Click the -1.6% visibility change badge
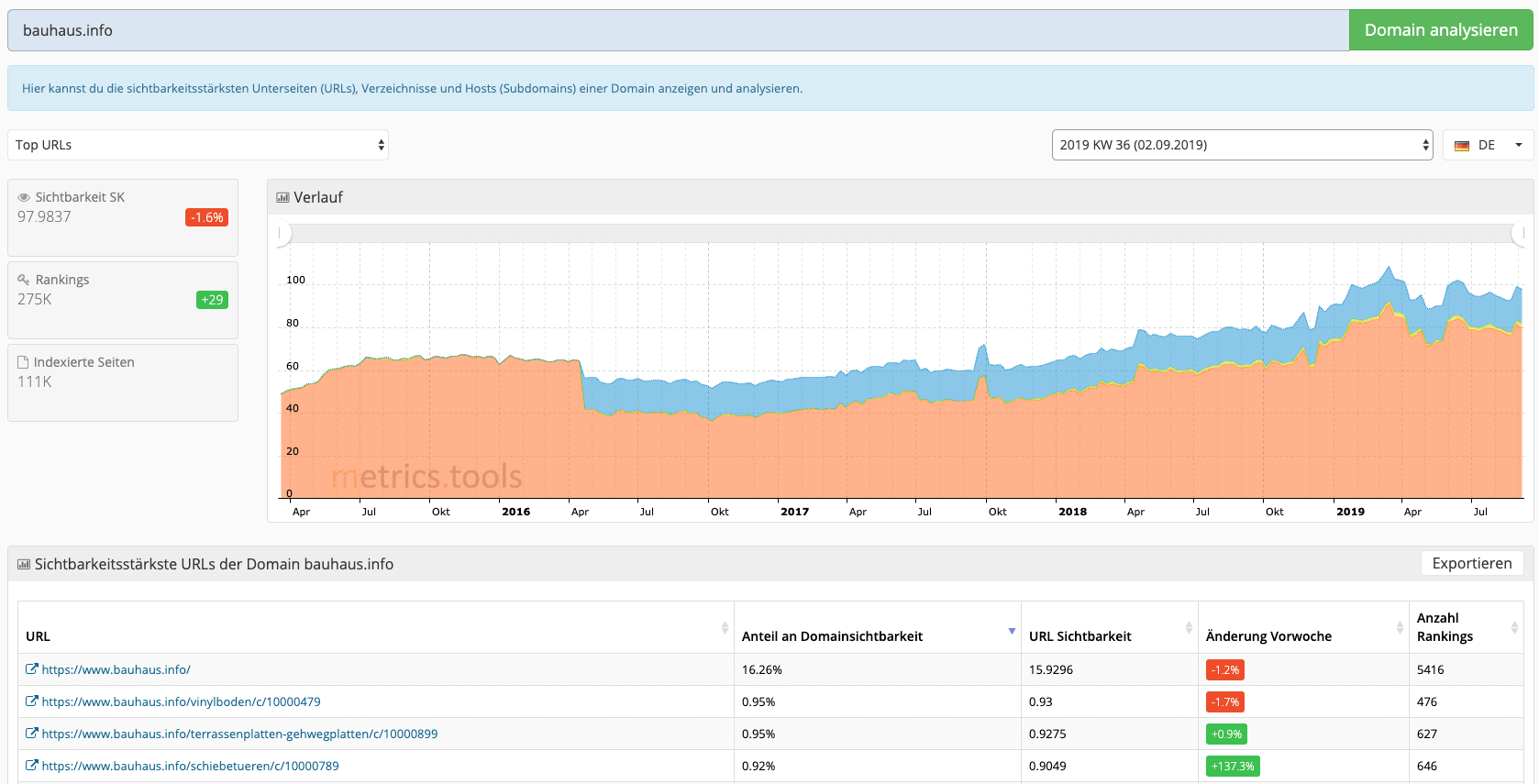This screenshot has width=1539, height=784. (206, 217)
